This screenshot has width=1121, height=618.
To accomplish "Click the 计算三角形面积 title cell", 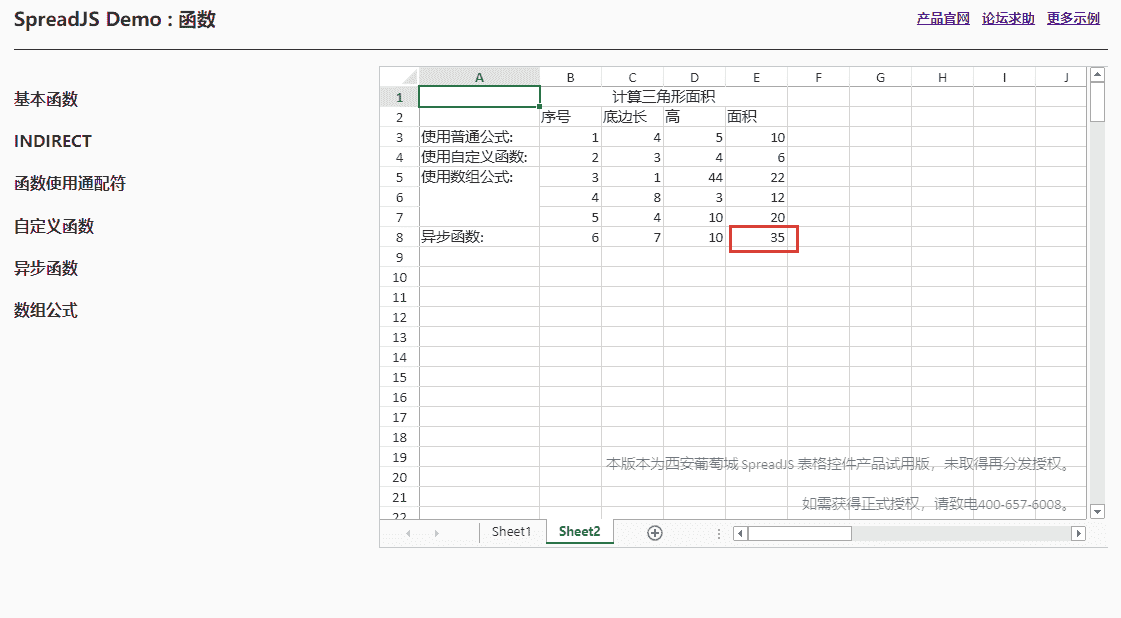I will click(x=663, y=97).
